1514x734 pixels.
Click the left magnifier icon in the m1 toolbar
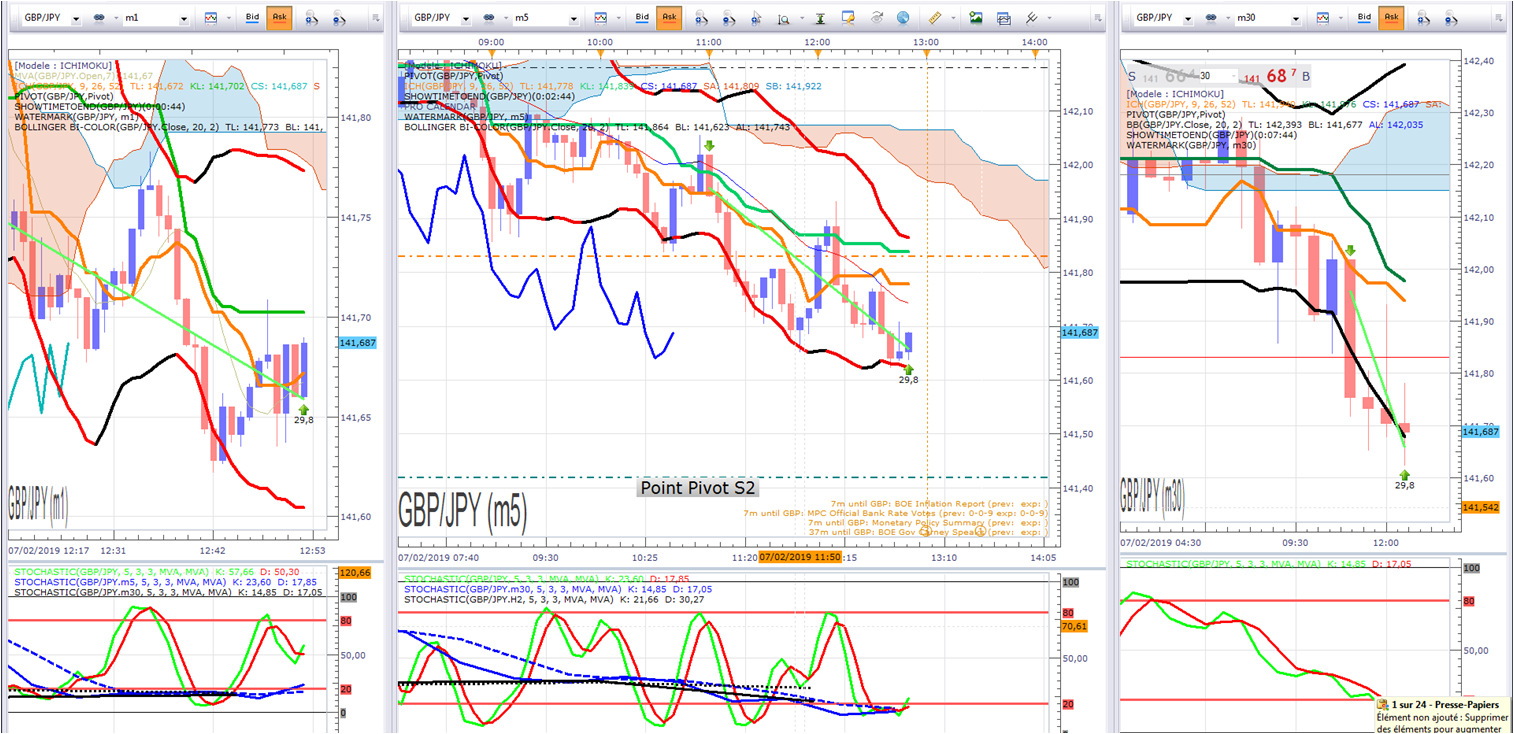click(x=312, y=18)
